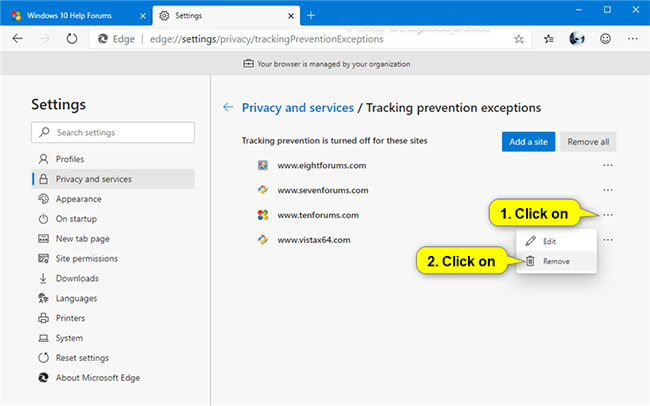Click the Profiles person icon
This screenshot has width=650, height=406.
click(43, 159)
